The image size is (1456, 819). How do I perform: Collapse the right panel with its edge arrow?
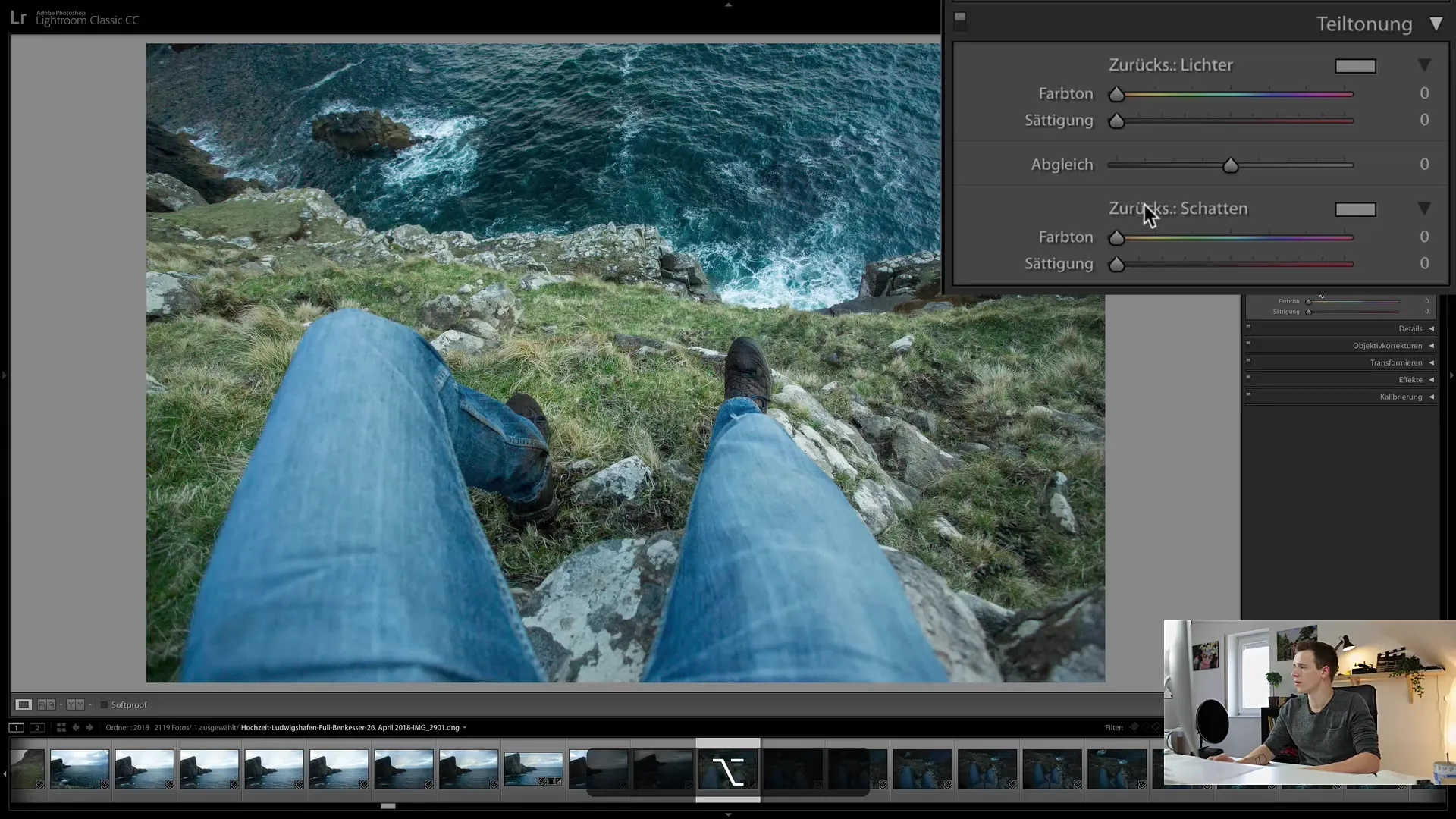click(1451, 375)
